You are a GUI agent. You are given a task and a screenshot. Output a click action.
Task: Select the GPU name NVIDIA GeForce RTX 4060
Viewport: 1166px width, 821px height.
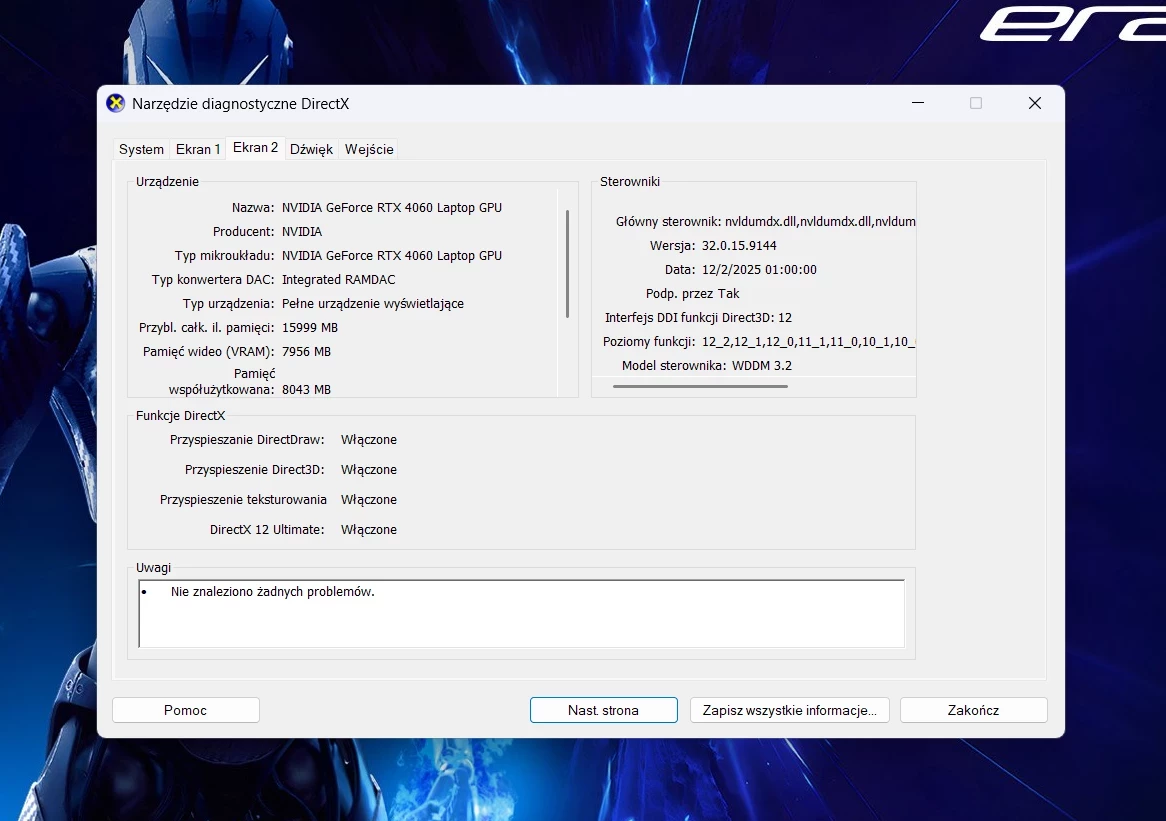click(x=391, y=207)
